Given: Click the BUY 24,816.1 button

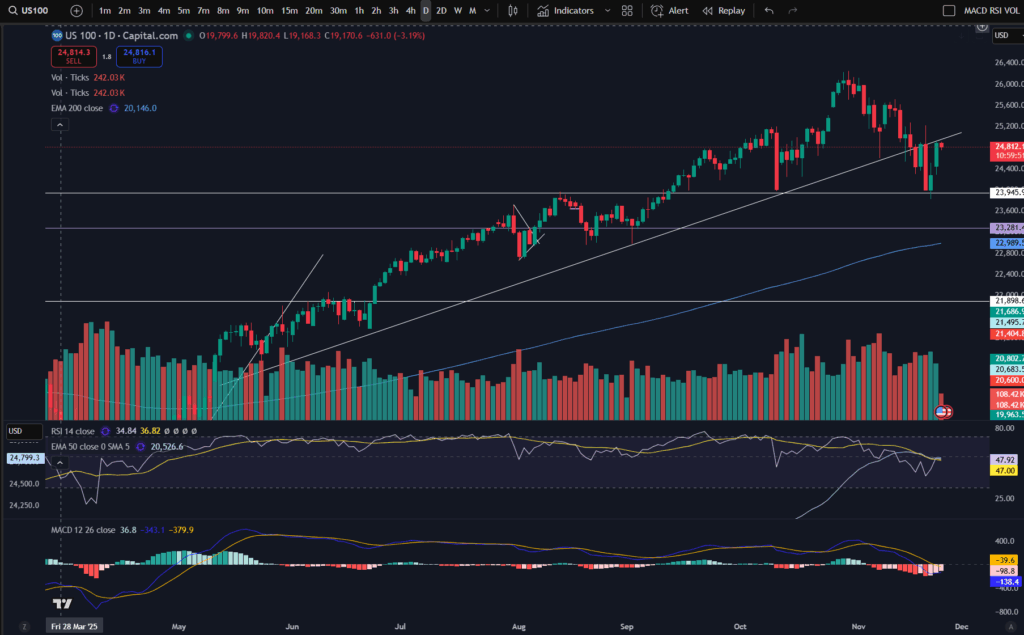Looking at the screenshot, I should [139, 56].
